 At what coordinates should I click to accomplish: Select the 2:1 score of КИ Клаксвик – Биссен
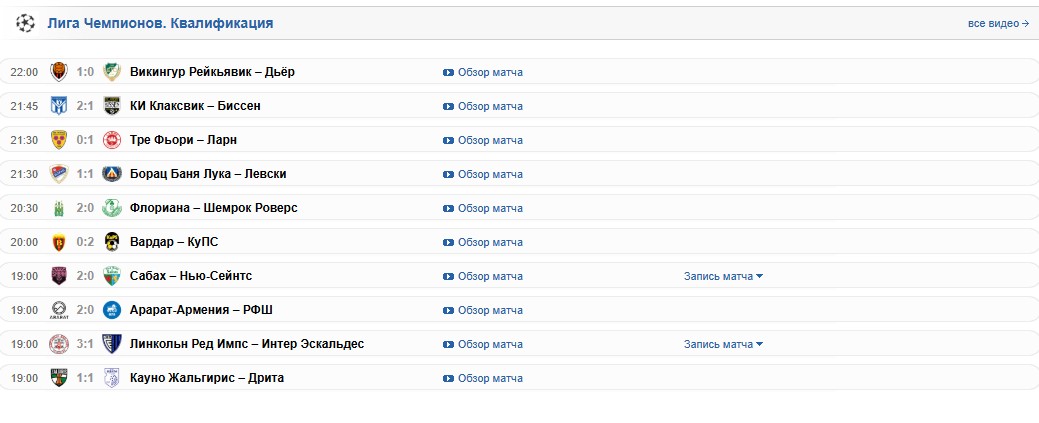click(x=85, y=106)
